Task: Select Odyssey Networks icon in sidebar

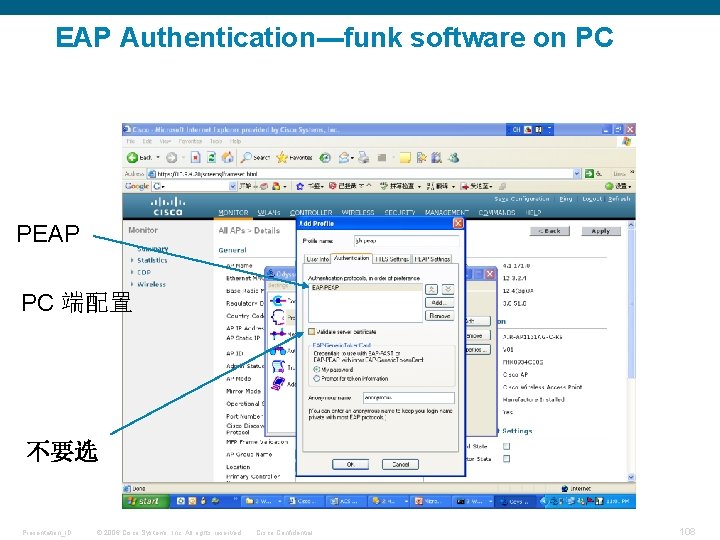Action: [278, 334]
